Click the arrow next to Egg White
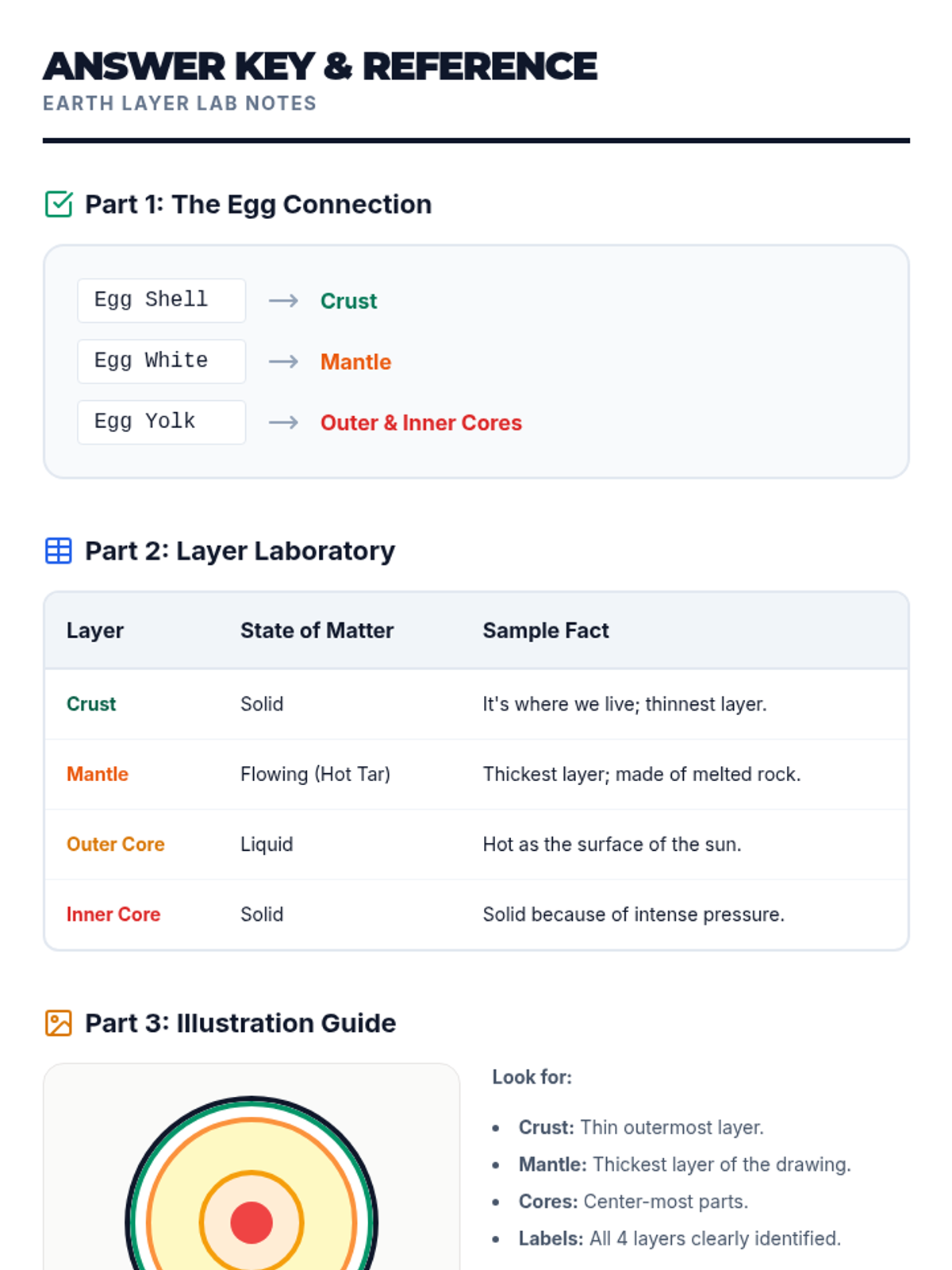 point(283,362)
